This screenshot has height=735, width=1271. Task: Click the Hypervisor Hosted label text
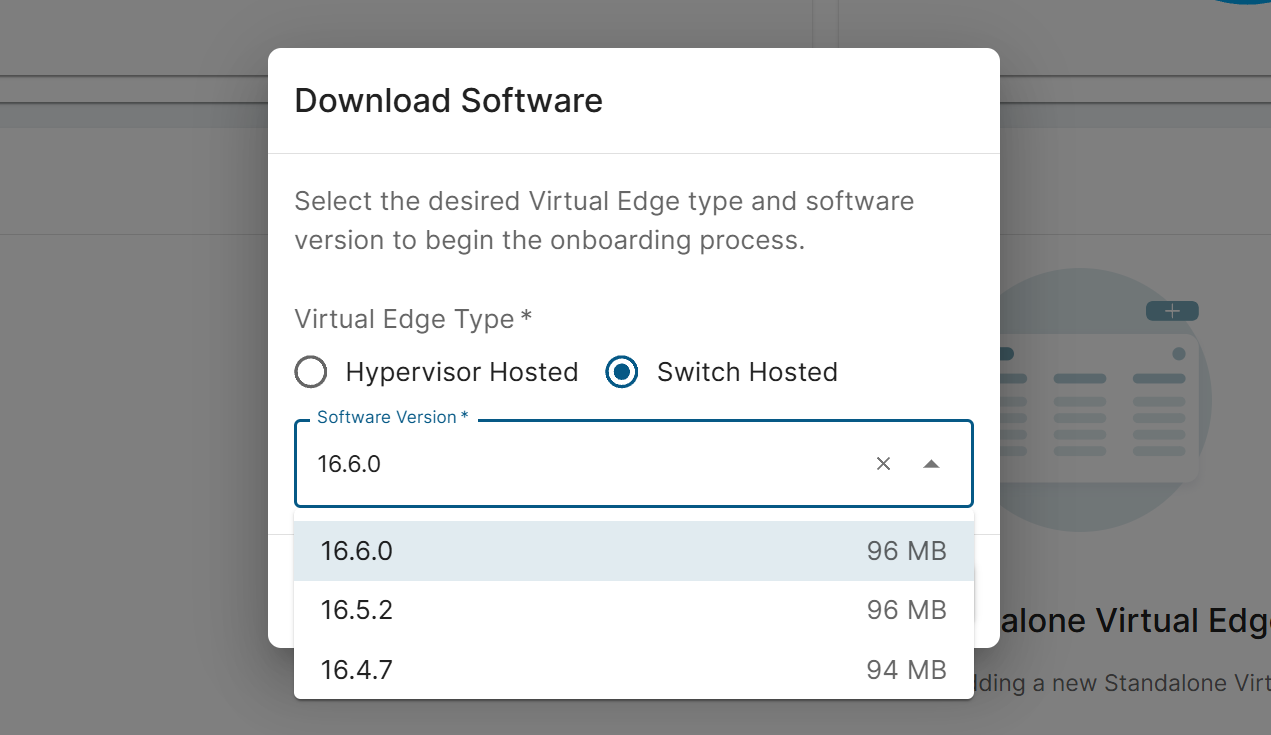(x=461, y=372)
